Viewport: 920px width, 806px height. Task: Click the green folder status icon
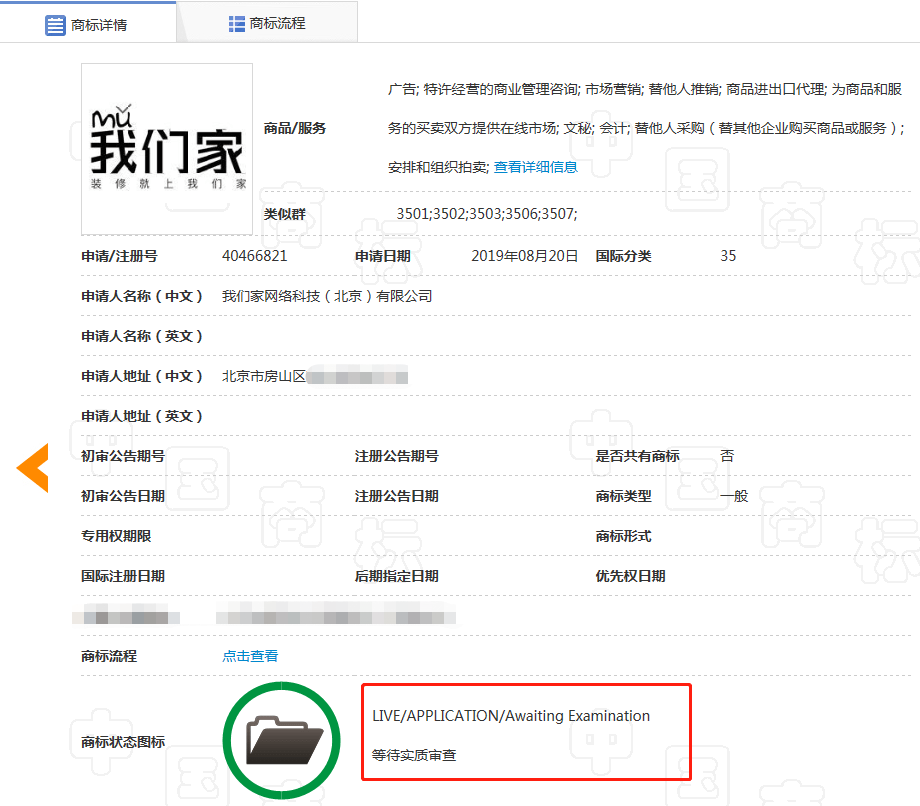coord(282,740)
